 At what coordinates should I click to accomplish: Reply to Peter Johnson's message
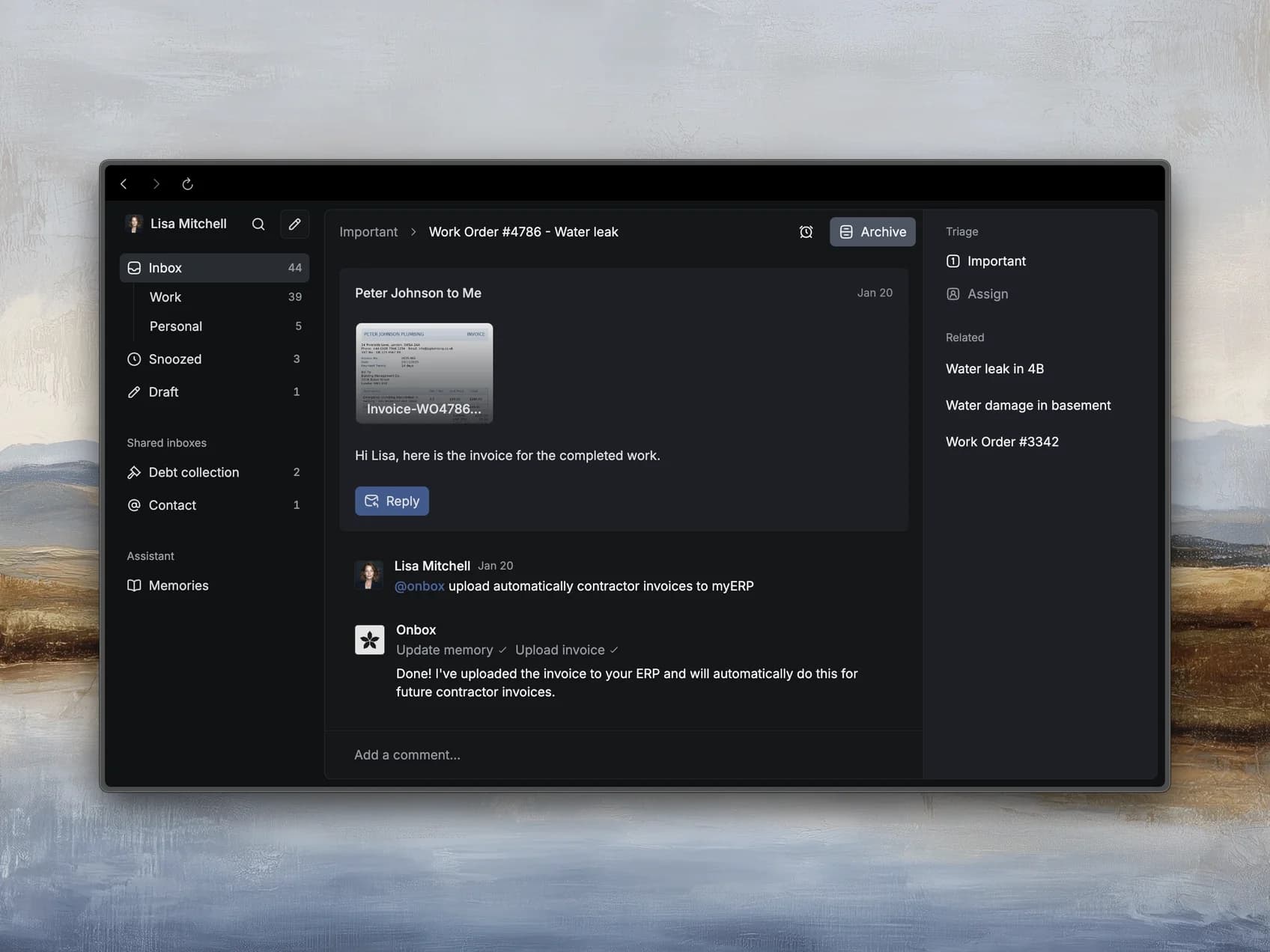[392, 501]
